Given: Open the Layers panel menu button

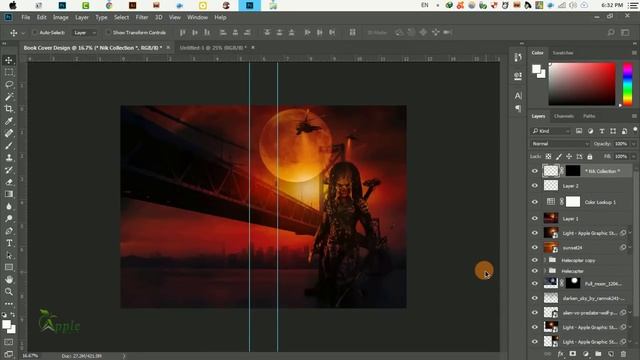Looking at the screenshot, I should (x=634, y=116).
